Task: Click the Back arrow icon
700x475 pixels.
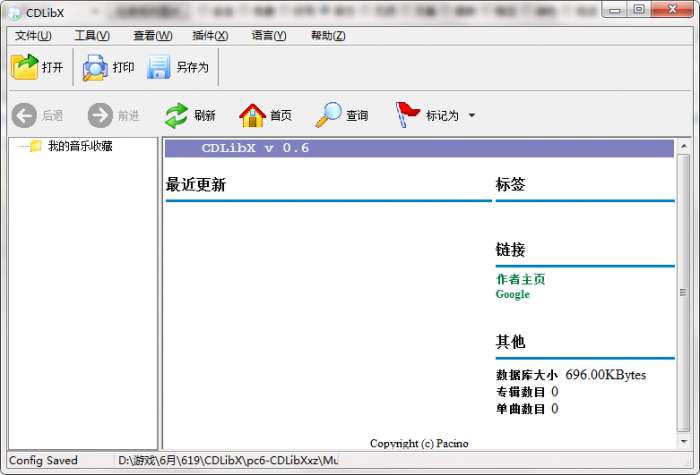Action: 24,116
